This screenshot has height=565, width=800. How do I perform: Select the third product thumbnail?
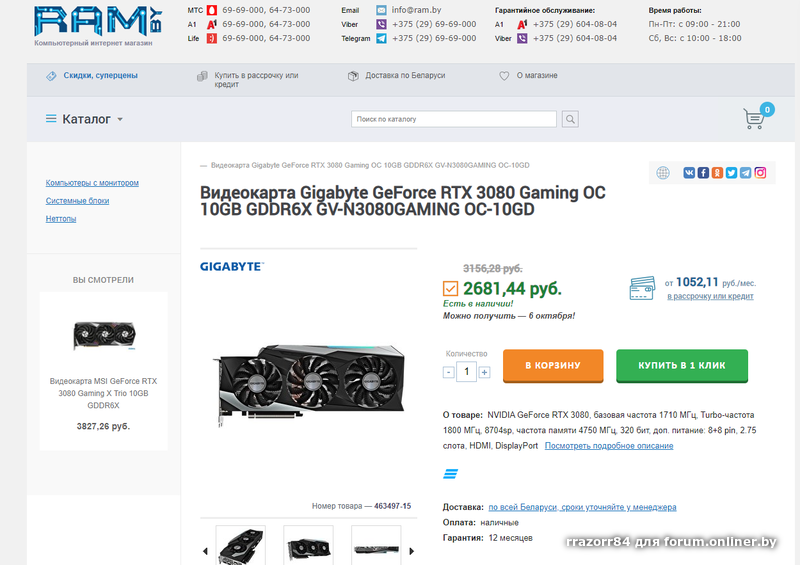[376, 545]
